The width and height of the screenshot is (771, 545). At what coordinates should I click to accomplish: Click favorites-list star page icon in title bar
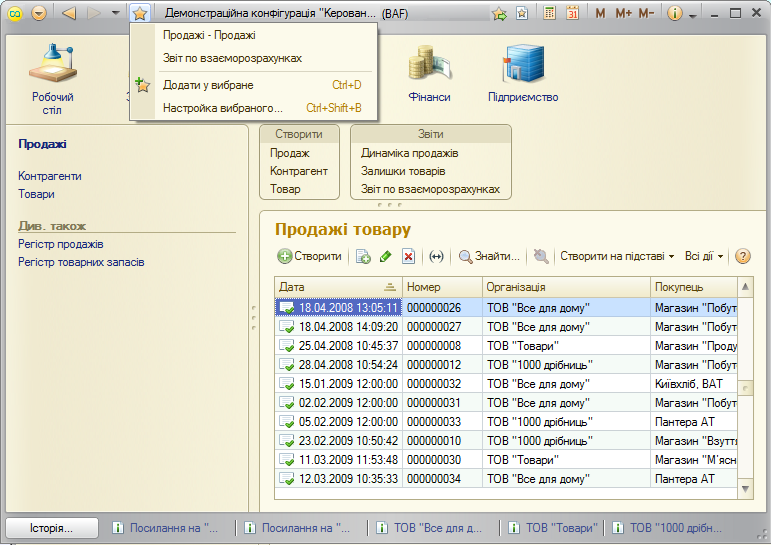pyautogui.click(x=522, y=13)
